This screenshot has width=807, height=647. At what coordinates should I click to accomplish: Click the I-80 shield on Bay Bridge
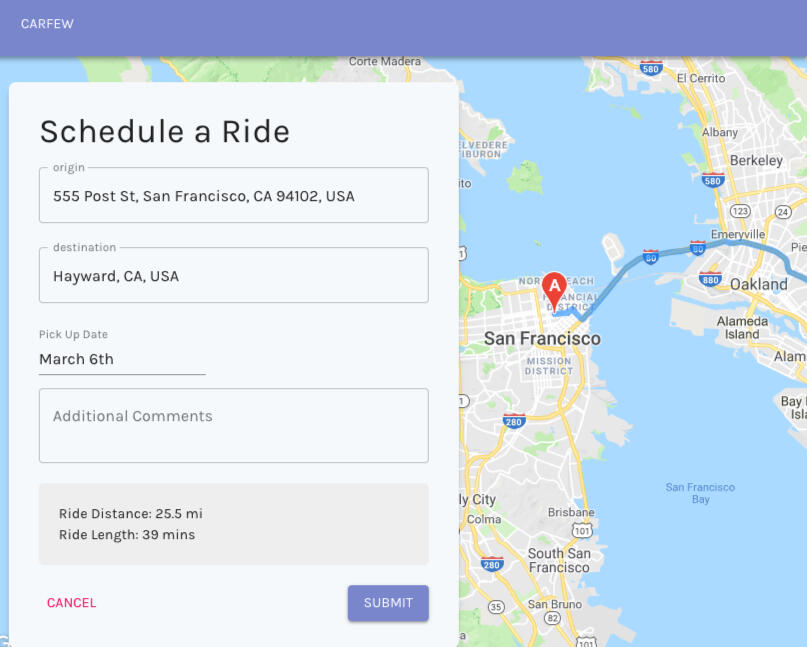click(x=651, y=256)
